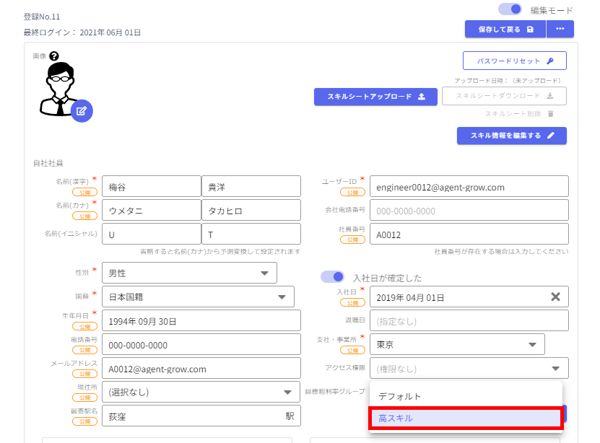This screenshot has height=443, width=600.
Task: Clear the 入社日 date with X icon
Action: pyautogui.click(x=556, y=297)
